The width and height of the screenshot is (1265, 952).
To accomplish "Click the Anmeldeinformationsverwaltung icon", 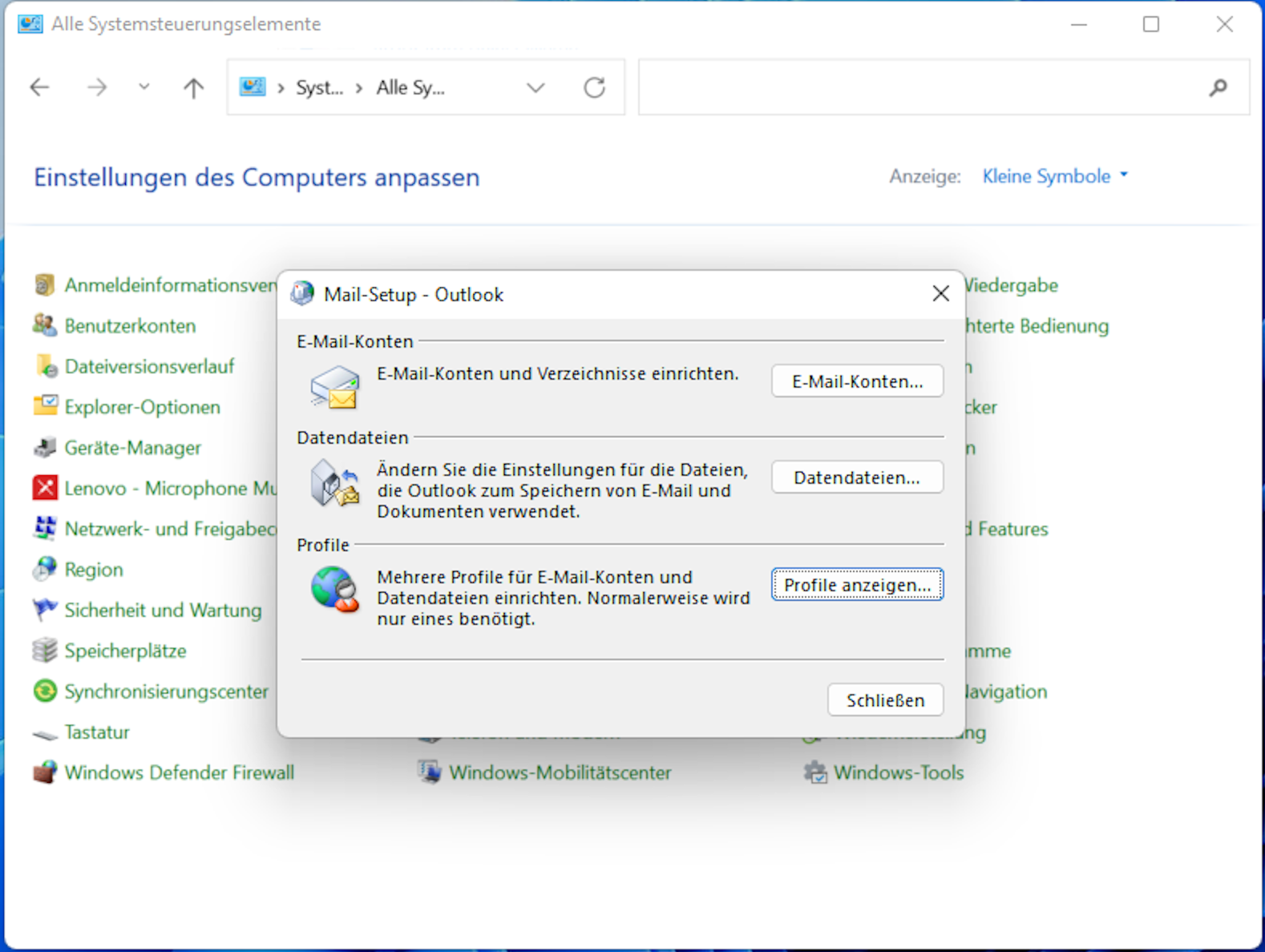I will [45, 285].
